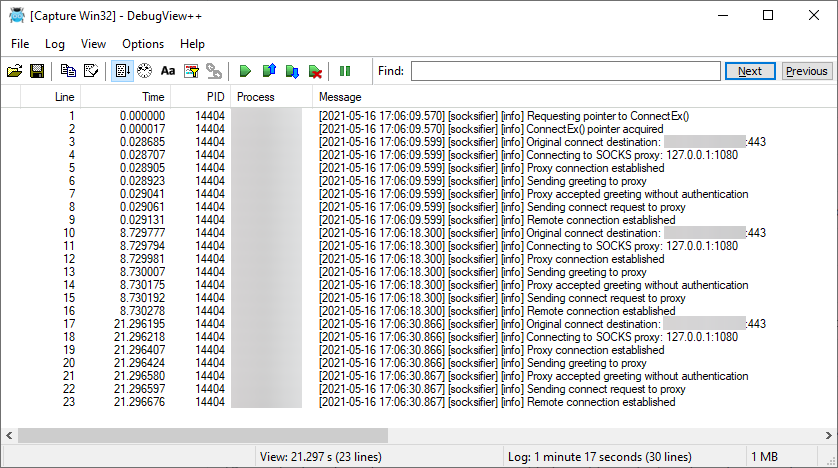Image resolution: width=838 pixels, height=468 pixels.
Task: Click the link views chain icon
Action: point(214,71)
